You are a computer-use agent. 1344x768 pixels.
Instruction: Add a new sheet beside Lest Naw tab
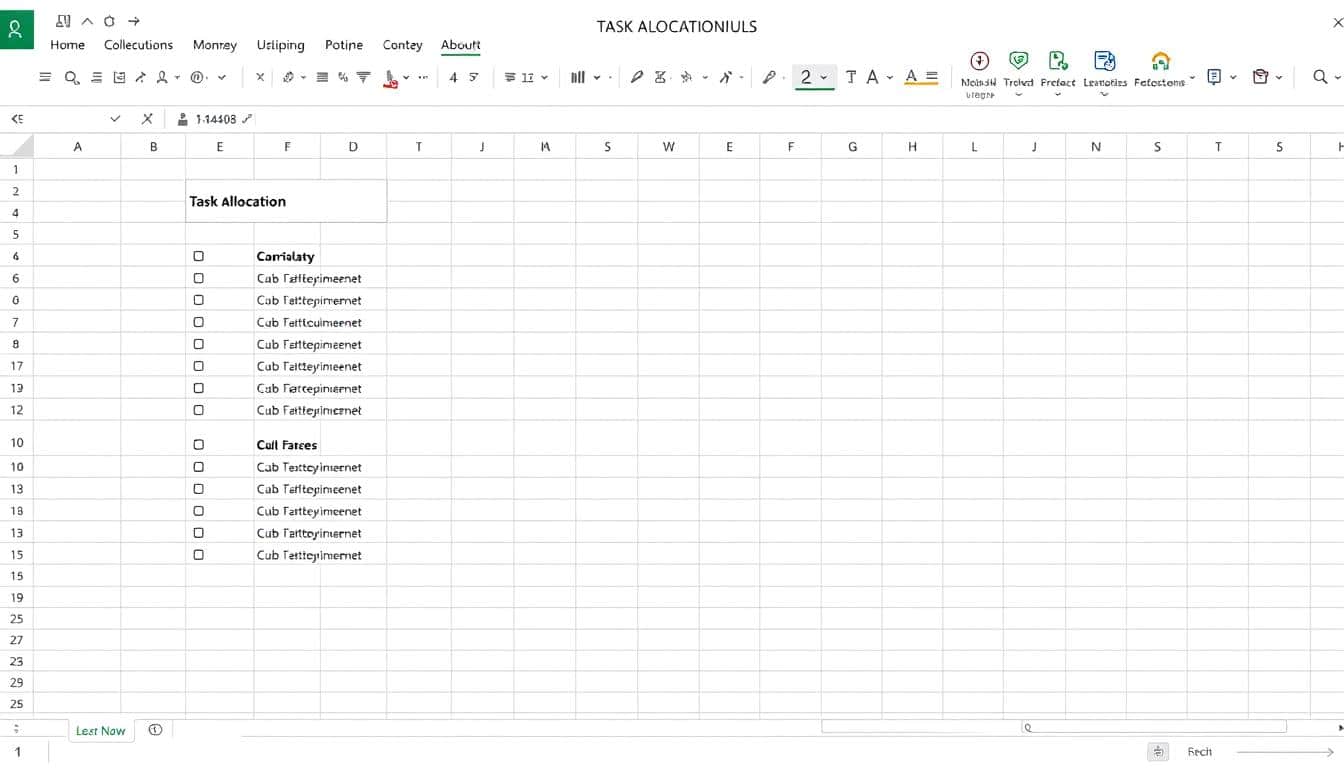click(155, 730)
